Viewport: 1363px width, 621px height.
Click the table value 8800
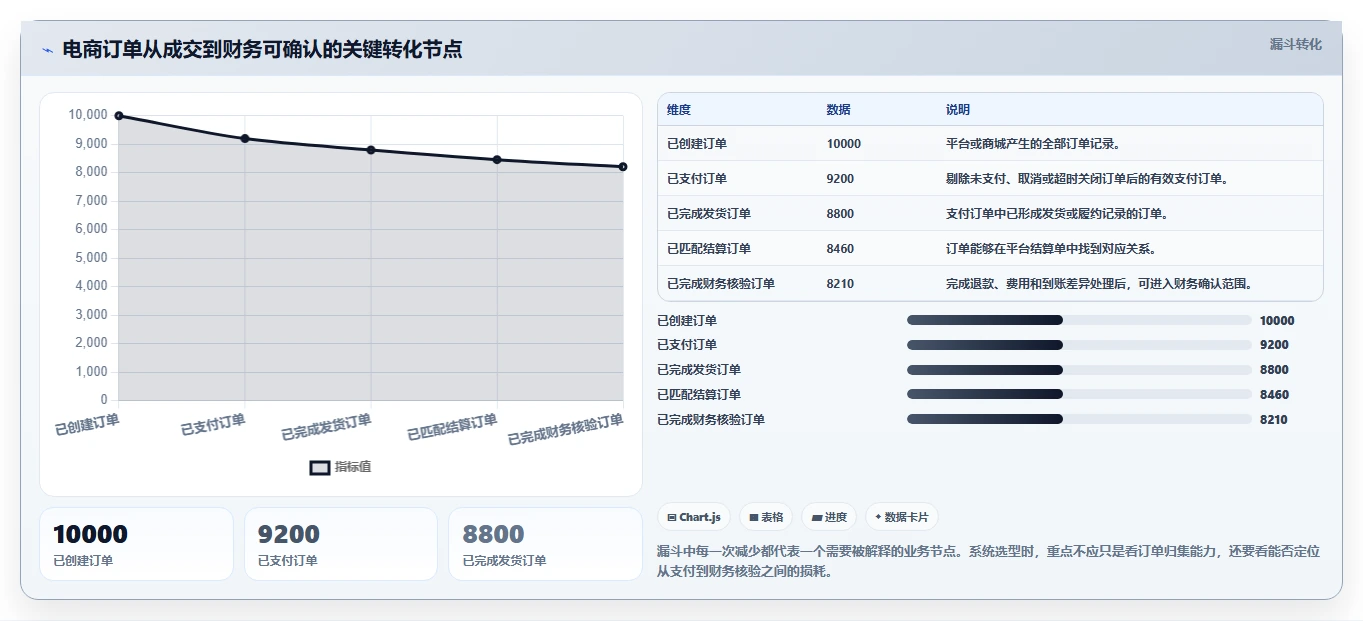tap(841, 214)
